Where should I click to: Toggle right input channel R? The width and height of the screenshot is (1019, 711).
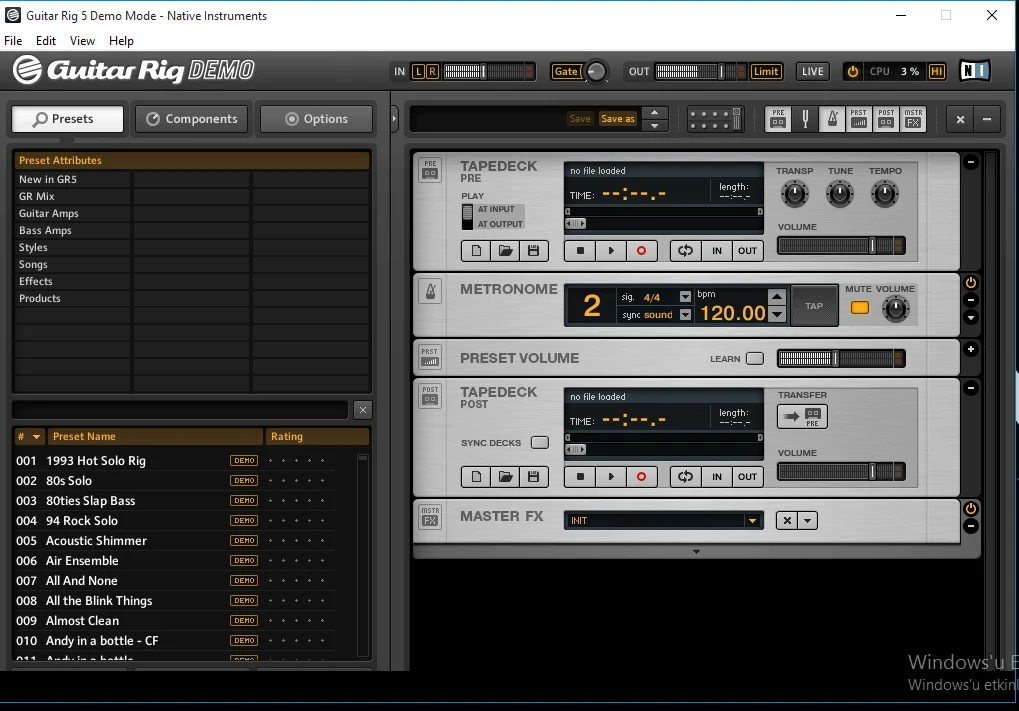(x=432, y=71)
